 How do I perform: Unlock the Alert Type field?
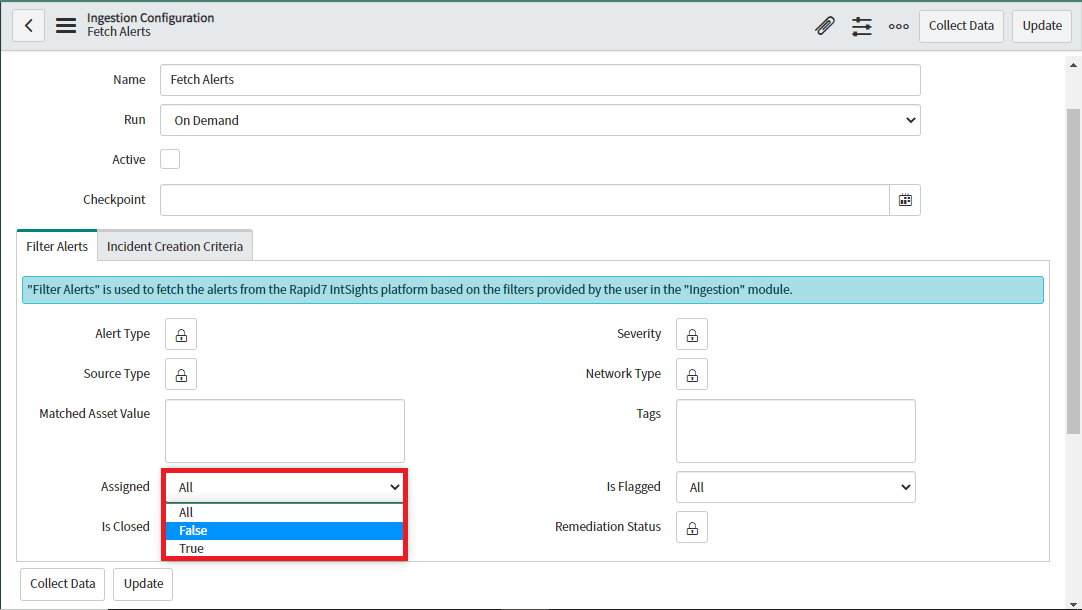(181, 334)
